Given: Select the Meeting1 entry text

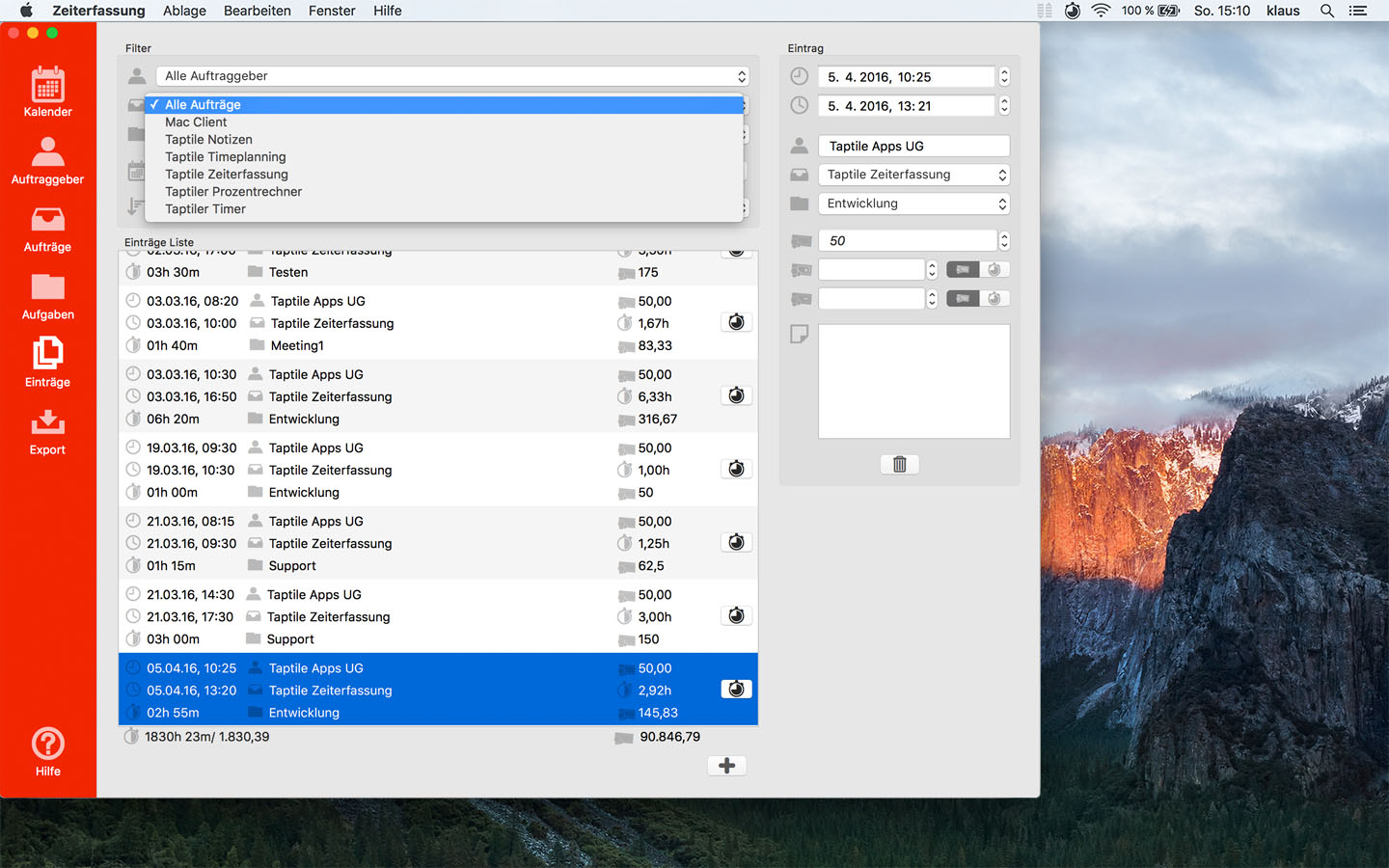Looking at the screenshot, I should [297, 345].
